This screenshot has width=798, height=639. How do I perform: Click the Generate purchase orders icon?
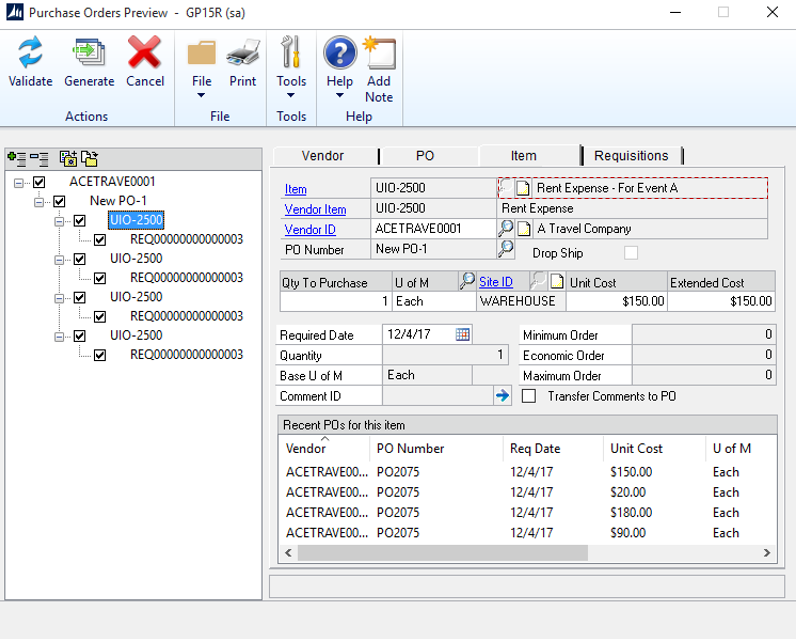click(89, 52)
